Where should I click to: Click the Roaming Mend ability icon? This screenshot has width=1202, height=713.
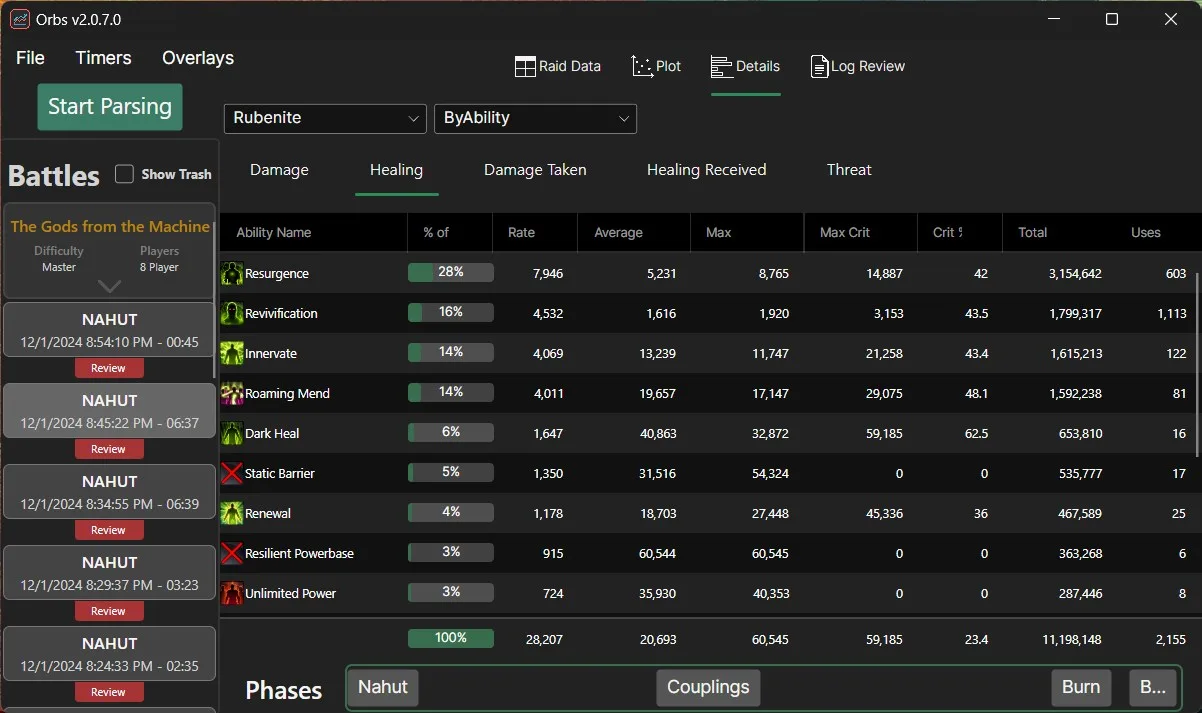(232, 393)
